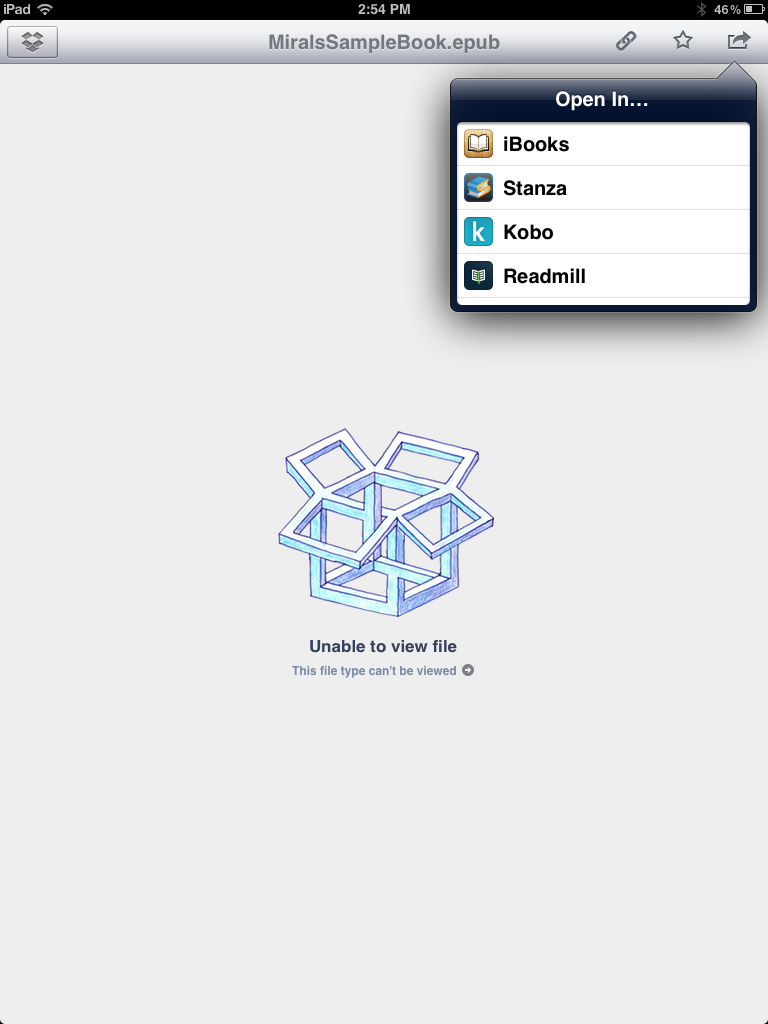Tap the impossible box illustration
This screenshot has height=1024, width=768.
tap(385, 522)
